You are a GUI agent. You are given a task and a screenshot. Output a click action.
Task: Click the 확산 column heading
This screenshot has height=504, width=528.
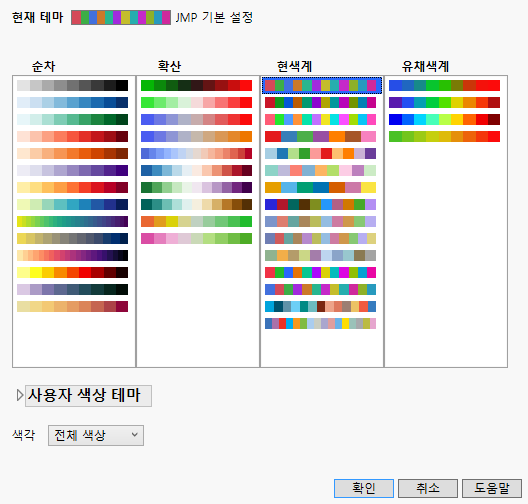tap(169, 66)
